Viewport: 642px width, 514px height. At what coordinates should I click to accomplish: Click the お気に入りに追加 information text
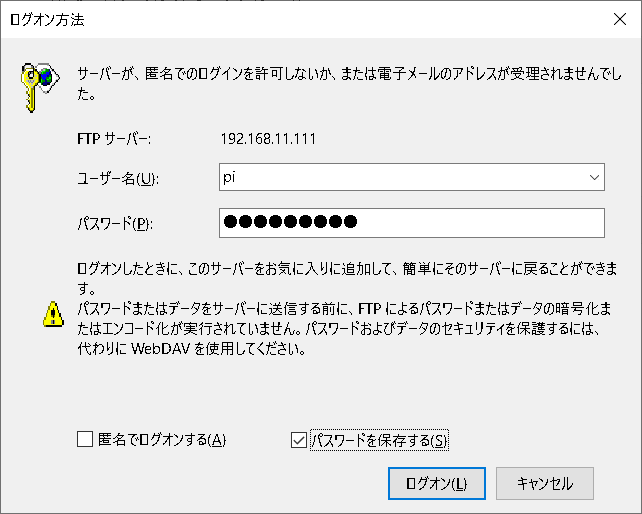pos(347,279)
